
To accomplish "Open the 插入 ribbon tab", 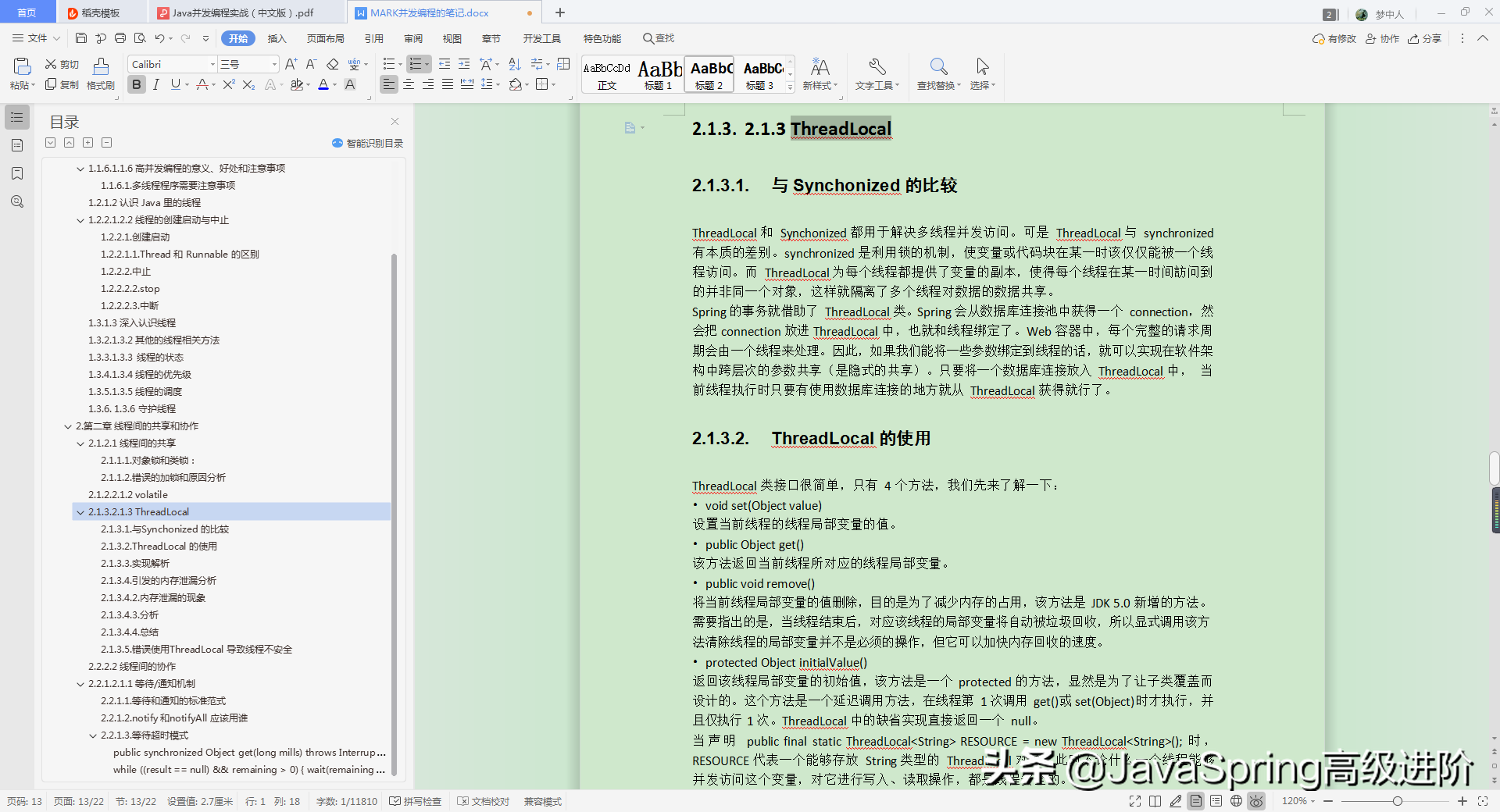I will pyautogui.click(x=277, y=38).
